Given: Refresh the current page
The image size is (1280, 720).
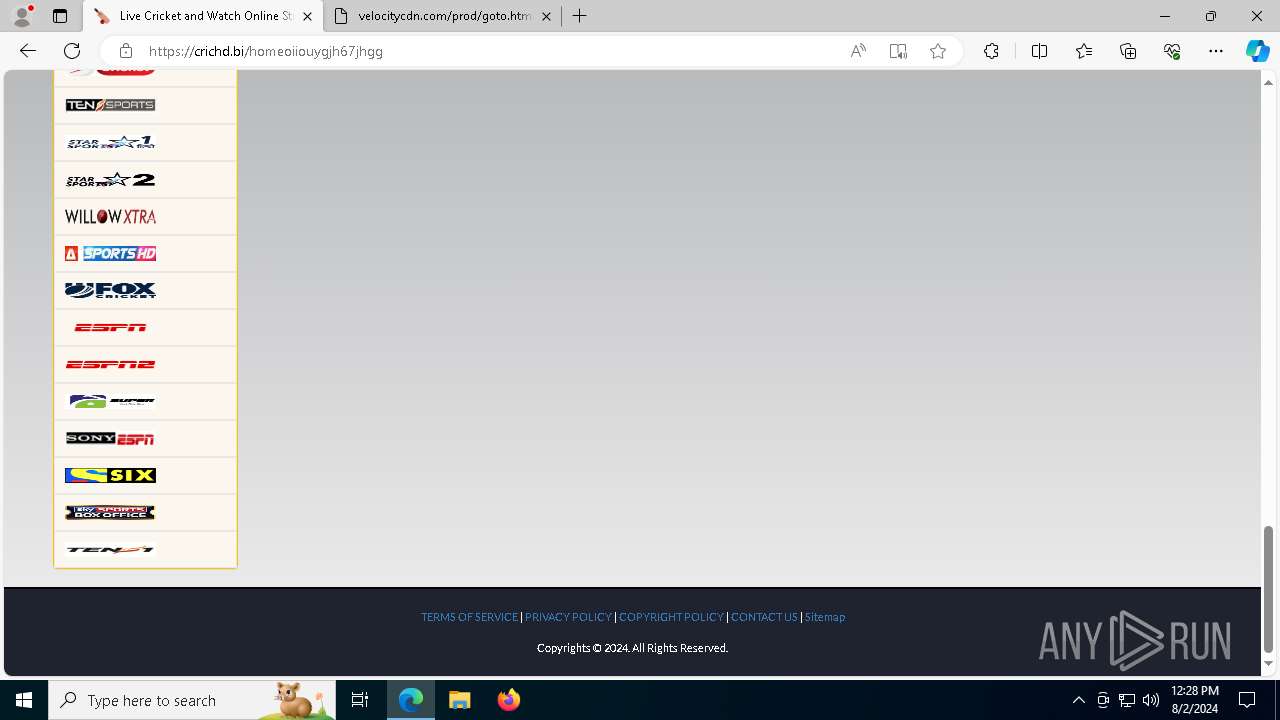Looking at the screenshot, I should tap(72, 51).
